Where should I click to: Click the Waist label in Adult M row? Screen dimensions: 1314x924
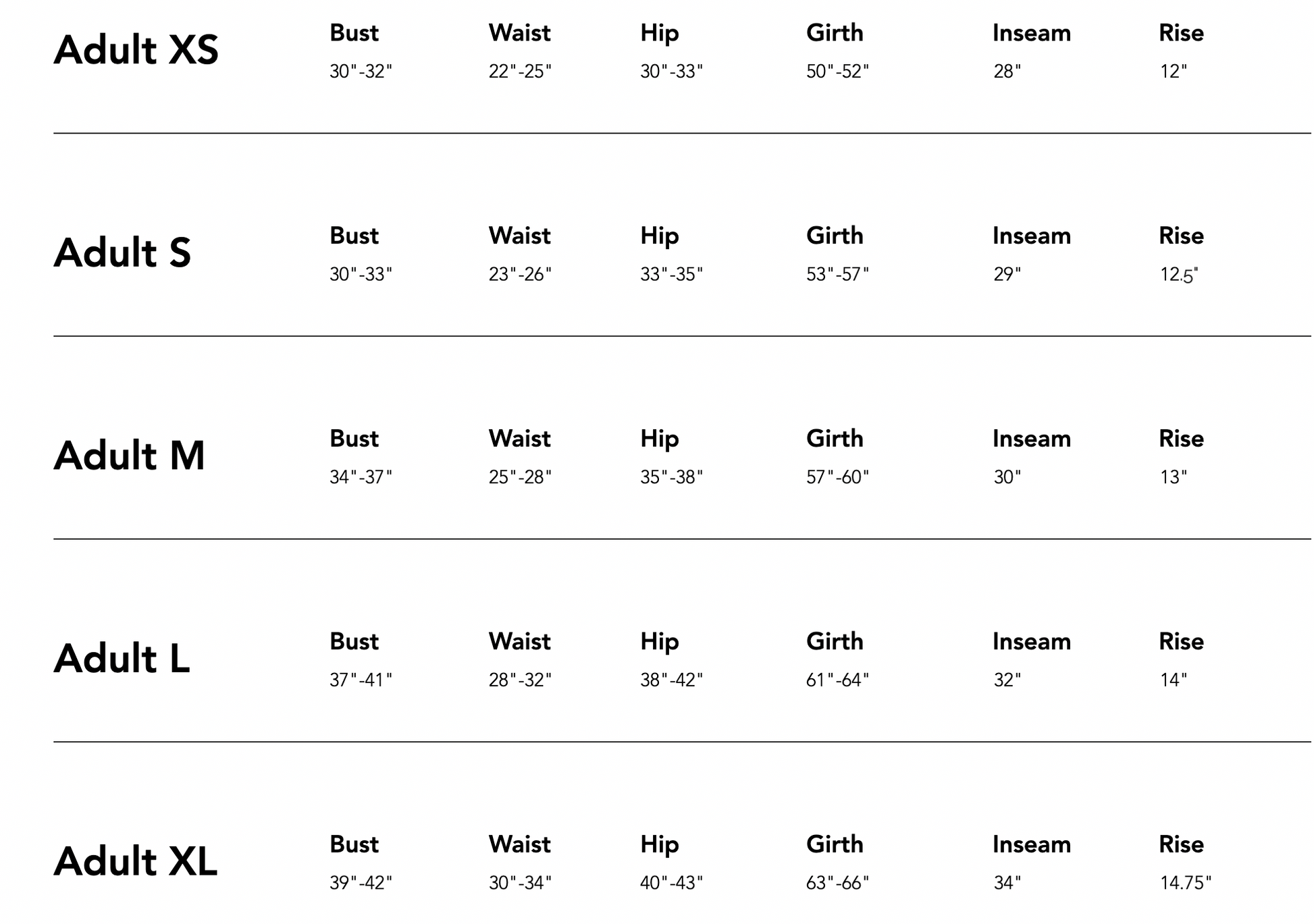pos(519,439)
